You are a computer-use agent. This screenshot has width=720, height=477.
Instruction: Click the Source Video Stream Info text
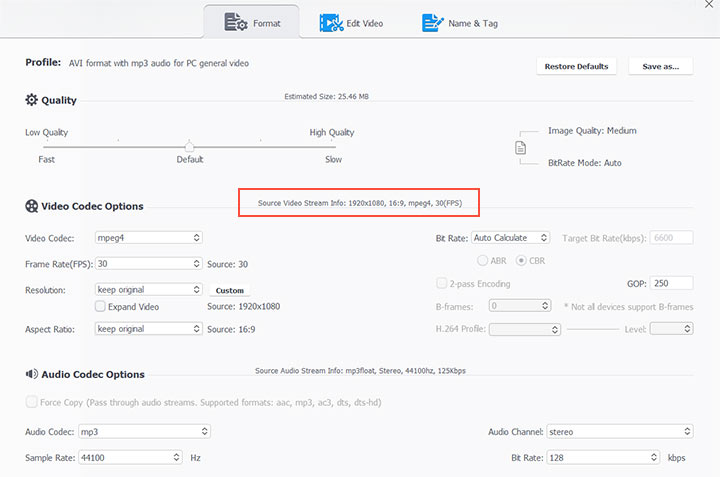360,203
